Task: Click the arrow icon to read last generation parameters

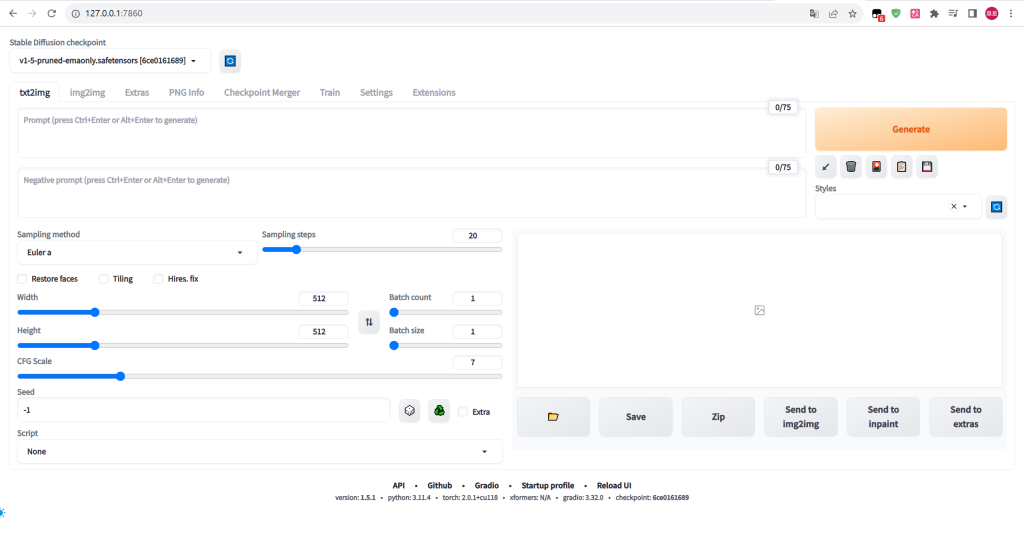Action: point(826,167)
